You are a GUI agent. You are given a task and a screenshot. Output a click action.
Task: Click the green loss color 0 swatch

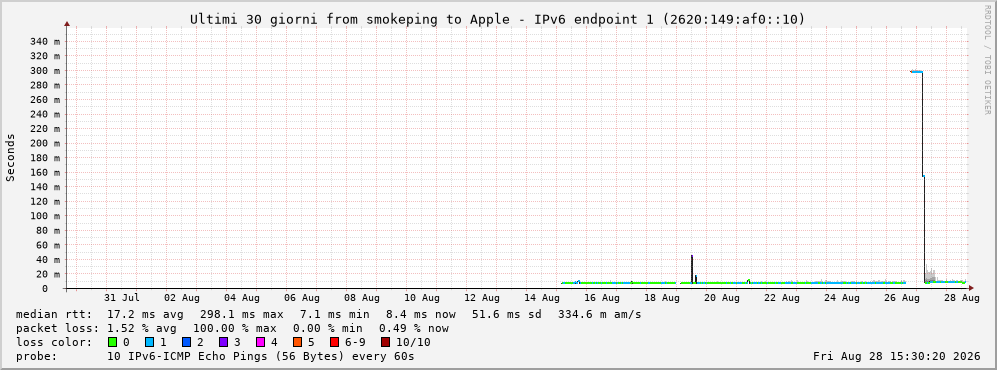[113, 342]
